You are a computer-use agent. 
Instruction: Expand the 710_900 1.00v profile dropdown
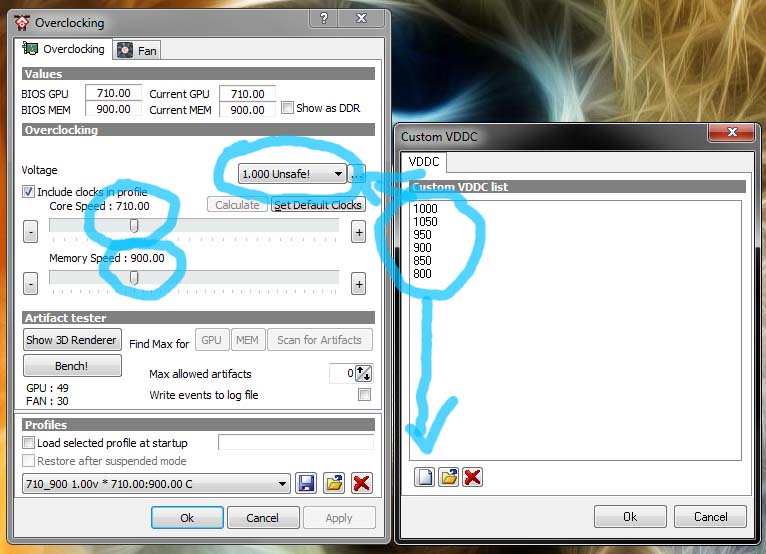(x=156, y=484)
